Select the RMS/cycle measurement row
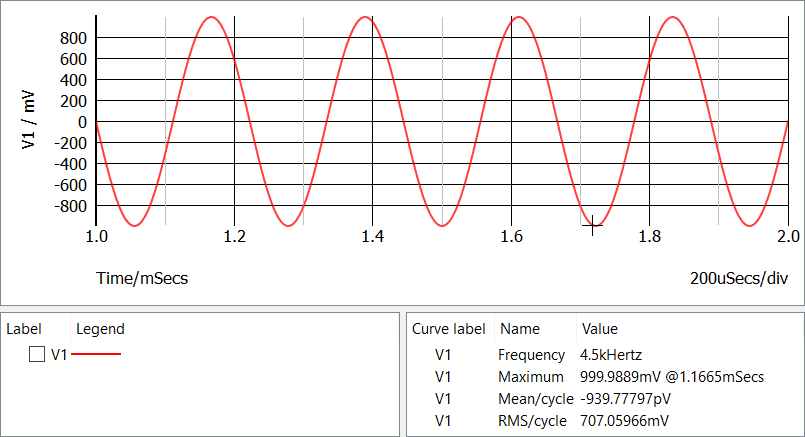 (x=532, y=421)
